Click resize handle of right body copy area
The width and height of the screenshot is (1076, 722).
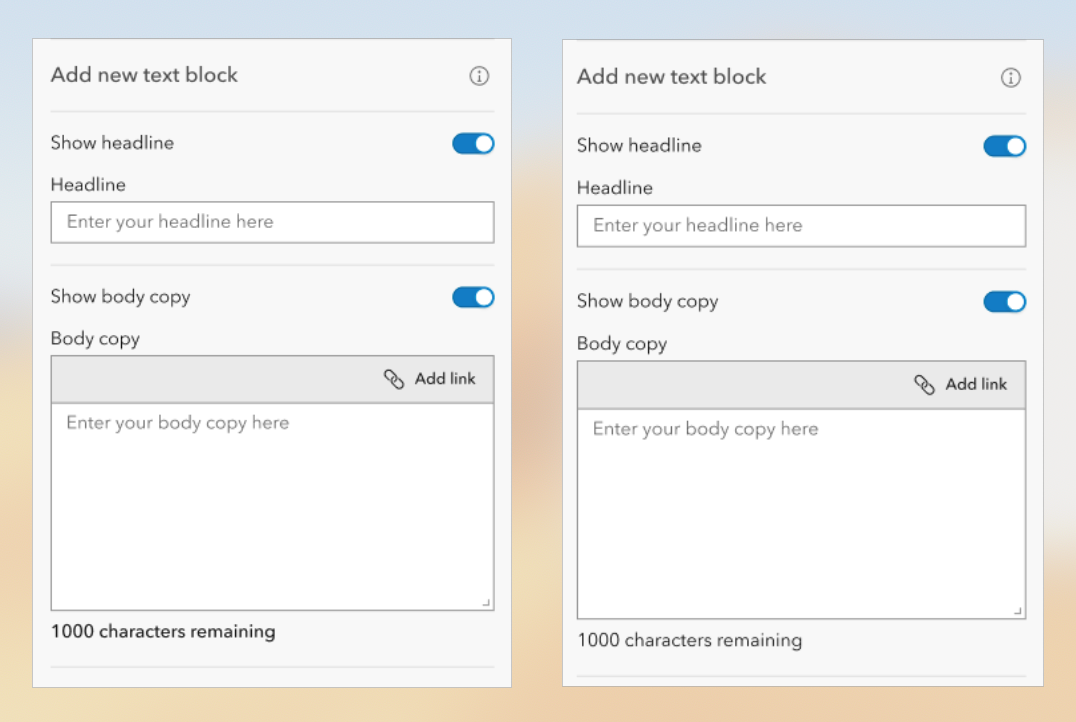(1018, 611)
